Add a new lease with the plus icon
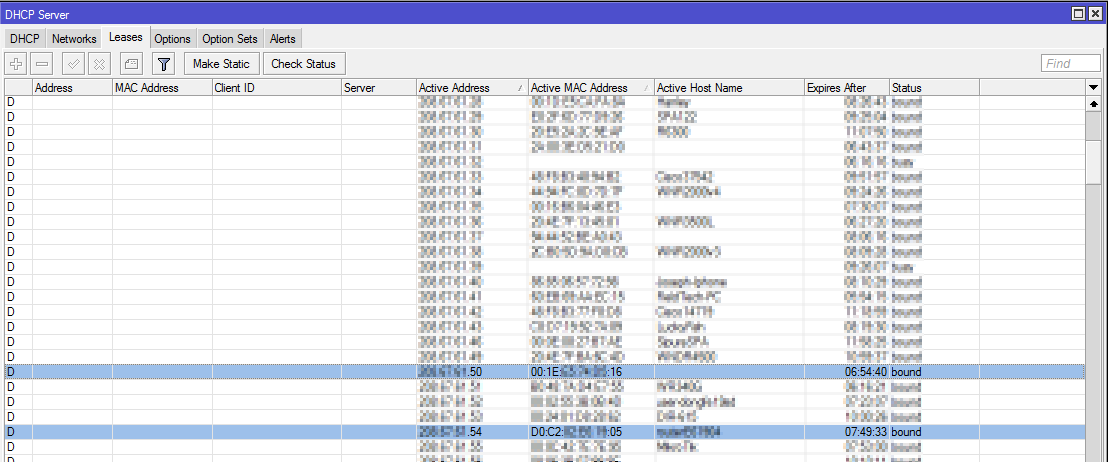The width and height of the screenshot is (1108, 462). pyautogui.click(x=16, y=64)
